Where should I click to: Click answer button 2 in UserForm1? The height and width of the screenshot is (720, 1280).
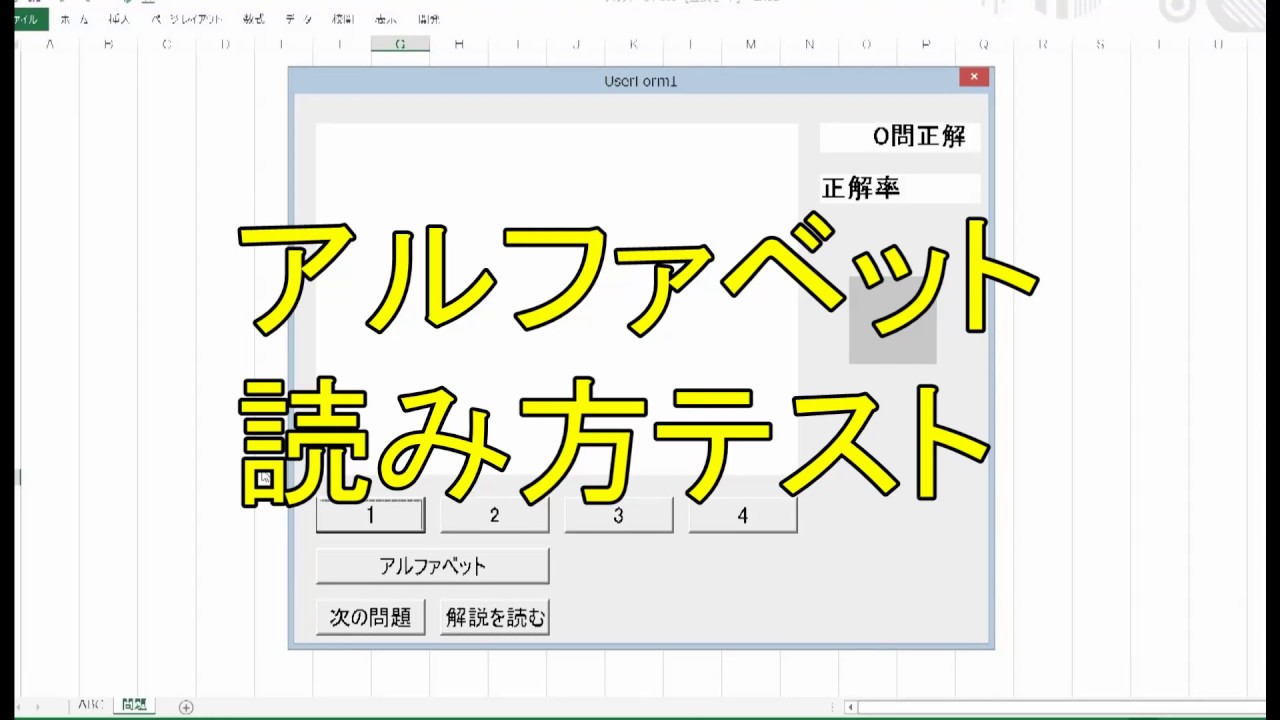[494, 515]
